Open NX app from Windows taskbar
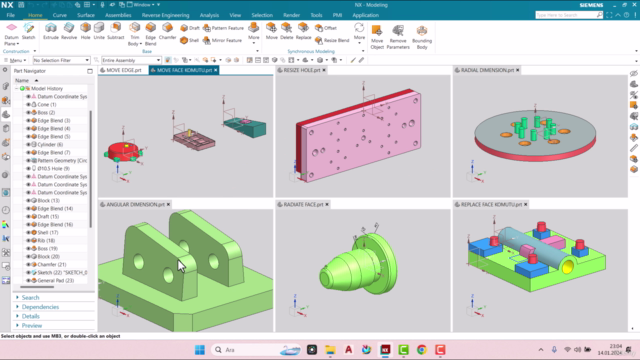Image resolution: width=640 pixels, height=360 pixels. (x=385, y=350)
